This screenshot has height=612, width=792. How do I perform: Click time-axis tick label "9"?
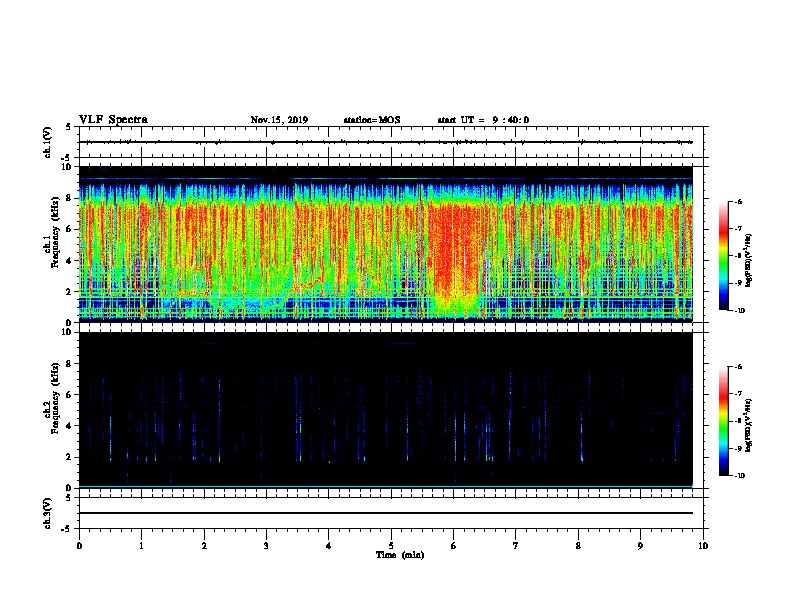[640, 546]
